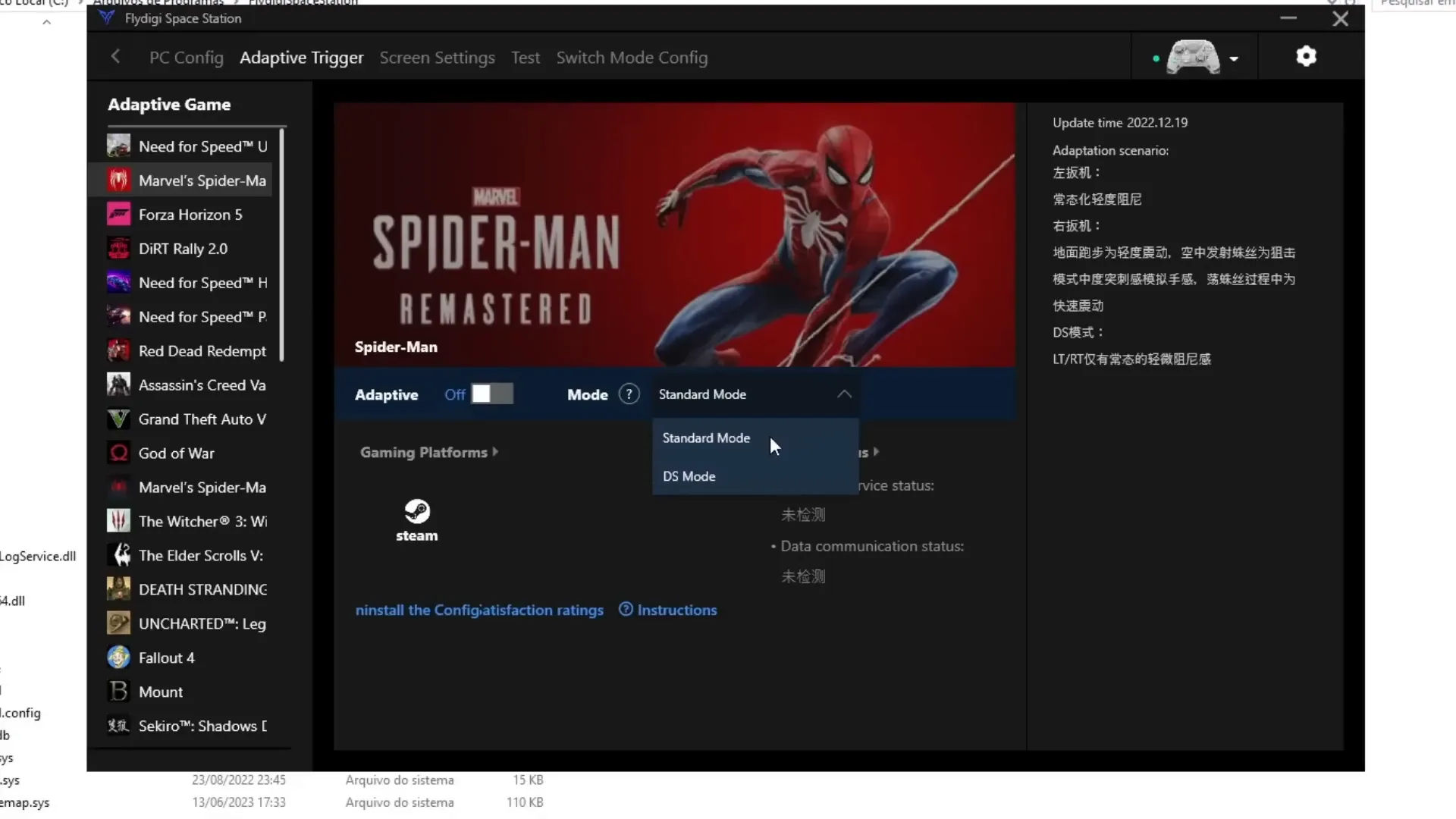The height and width of the screenshot is (819, 1456).
Task: Click the DEATH STRANDING game icon
Action: (x=118, y=589)
